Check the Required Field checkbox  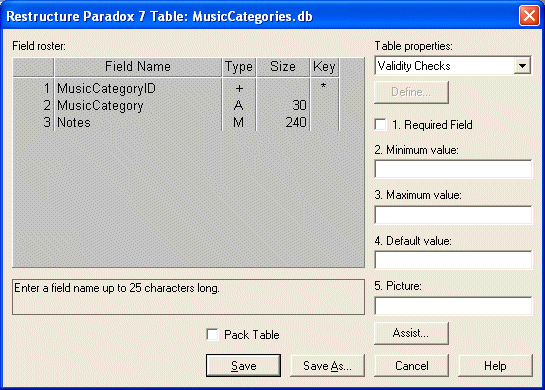(381, 124)
